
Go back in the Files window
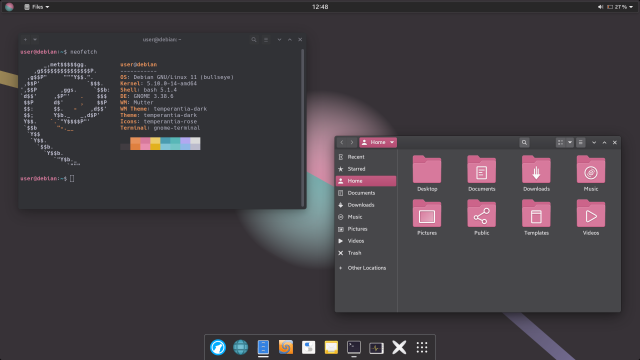pos(342,142)
